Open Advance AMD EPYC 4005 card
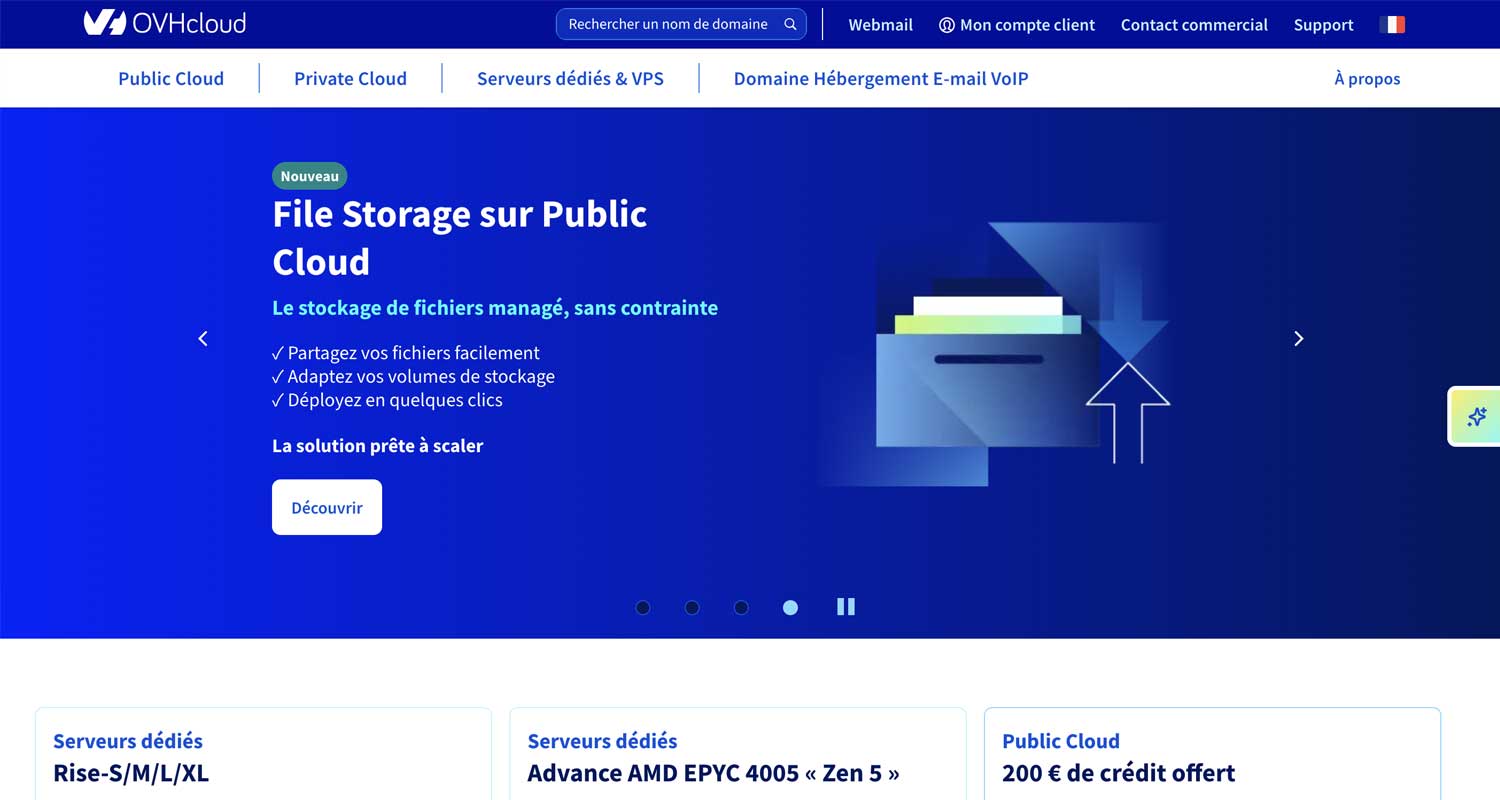This screenshot has width=1500, height=800. coord(738,755)
